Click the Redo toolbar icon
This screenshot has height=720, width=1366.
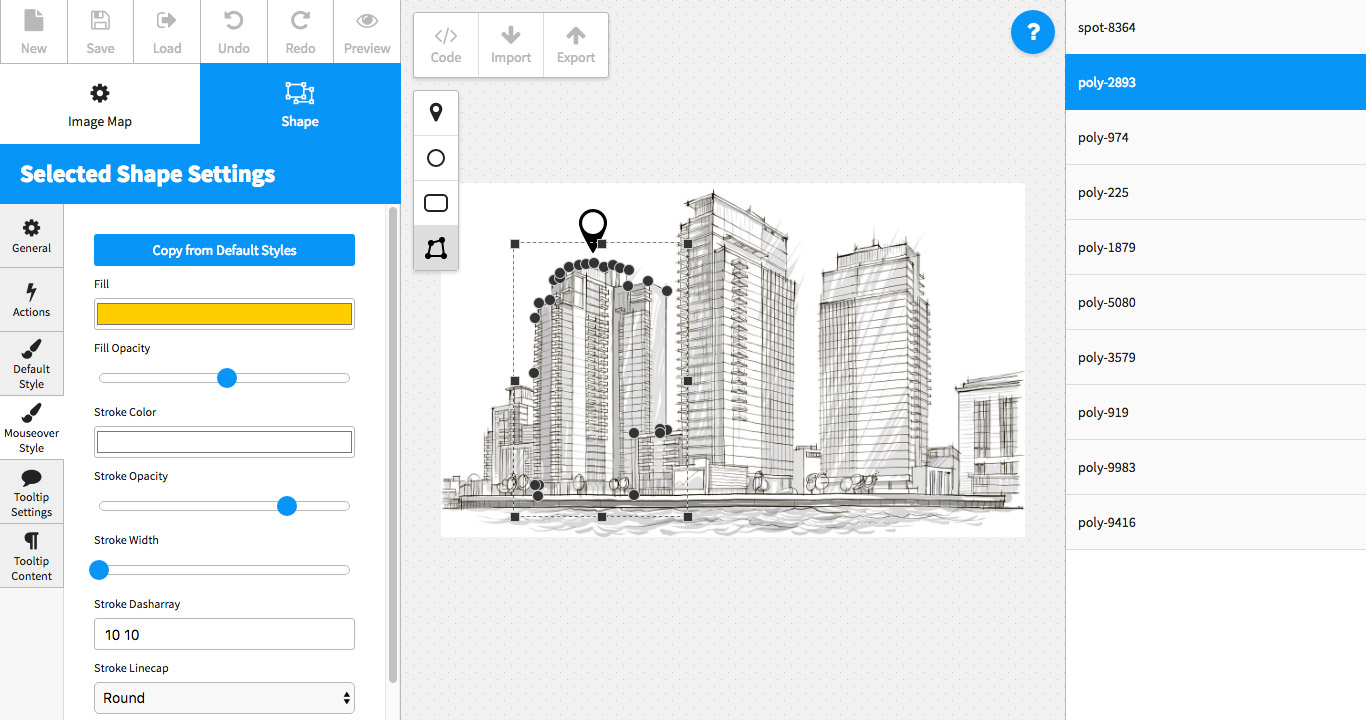point(300,32)
